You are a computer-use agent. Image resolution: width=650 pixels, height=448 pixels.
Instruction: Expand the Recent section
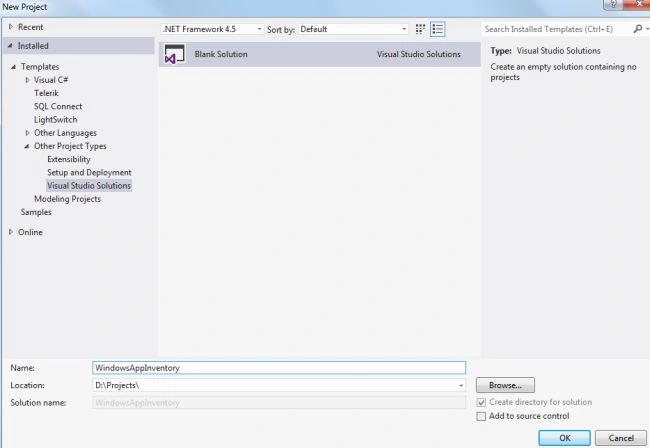11,27
